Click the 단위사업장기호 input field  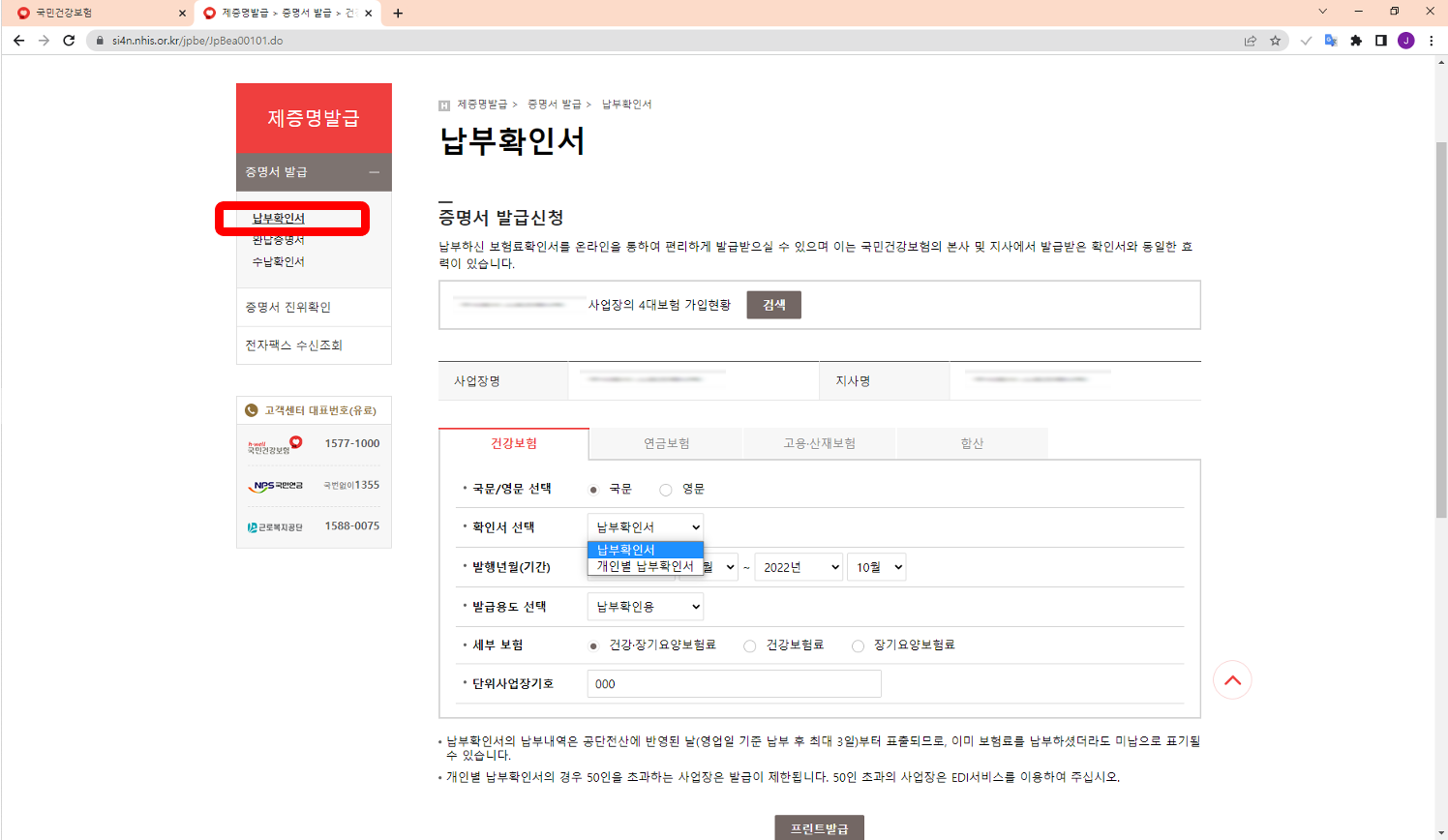click(733, 683)
